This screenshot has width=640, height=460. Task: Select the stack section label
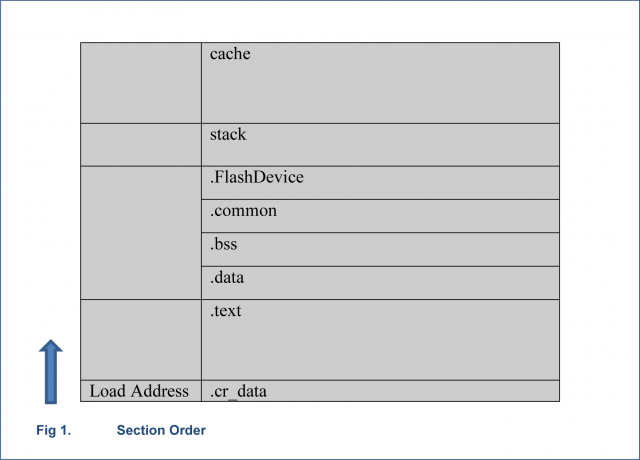point(228,134)
